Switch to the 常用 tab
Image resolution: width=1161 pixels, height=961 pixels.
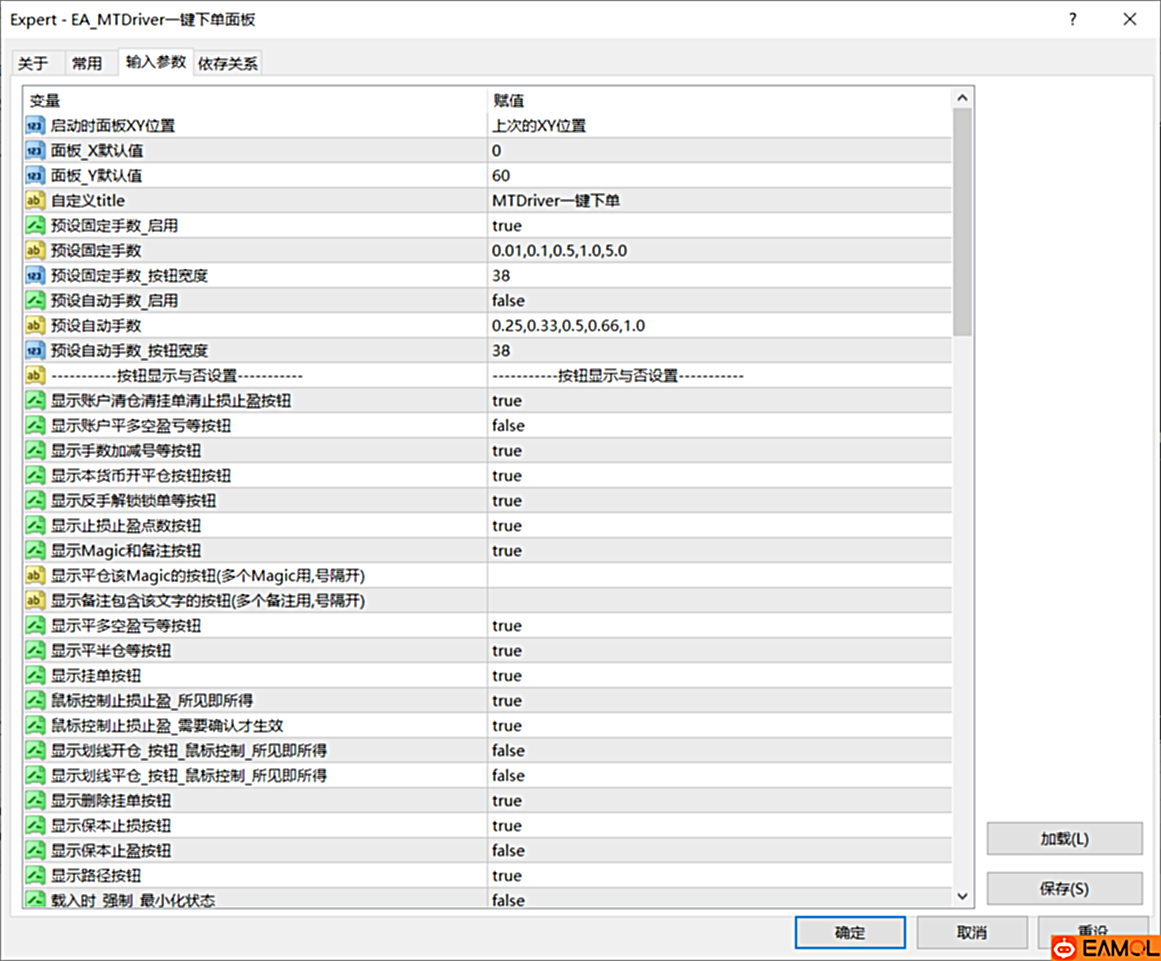(x=87, y=63)
